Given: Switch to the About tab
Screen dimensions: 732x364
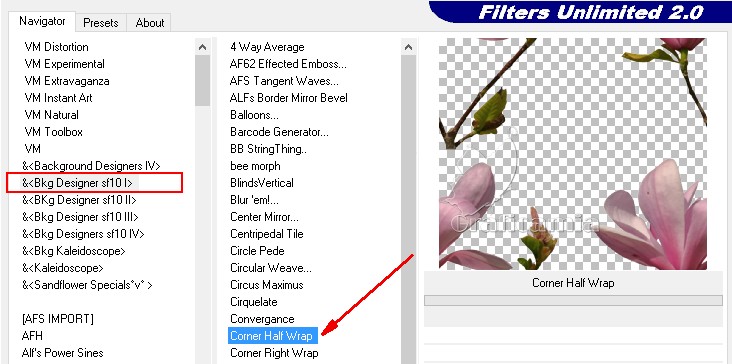Looking at the screenshot, I should (x=149, y=22).
